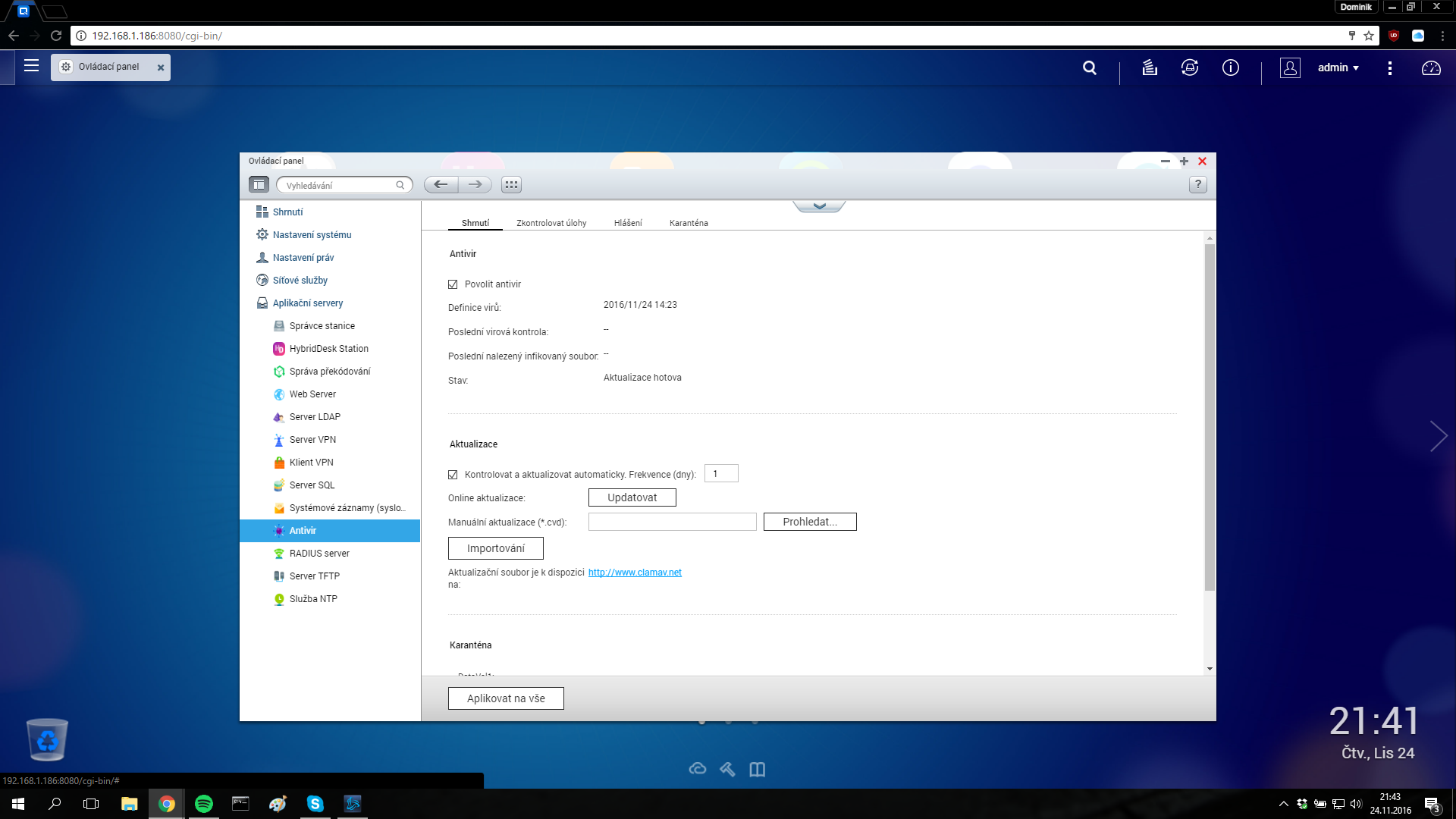This screenshot has height=819, width=1456.
Task: Click the external devices icon in top bar
Action: (x=1190, y=67)
